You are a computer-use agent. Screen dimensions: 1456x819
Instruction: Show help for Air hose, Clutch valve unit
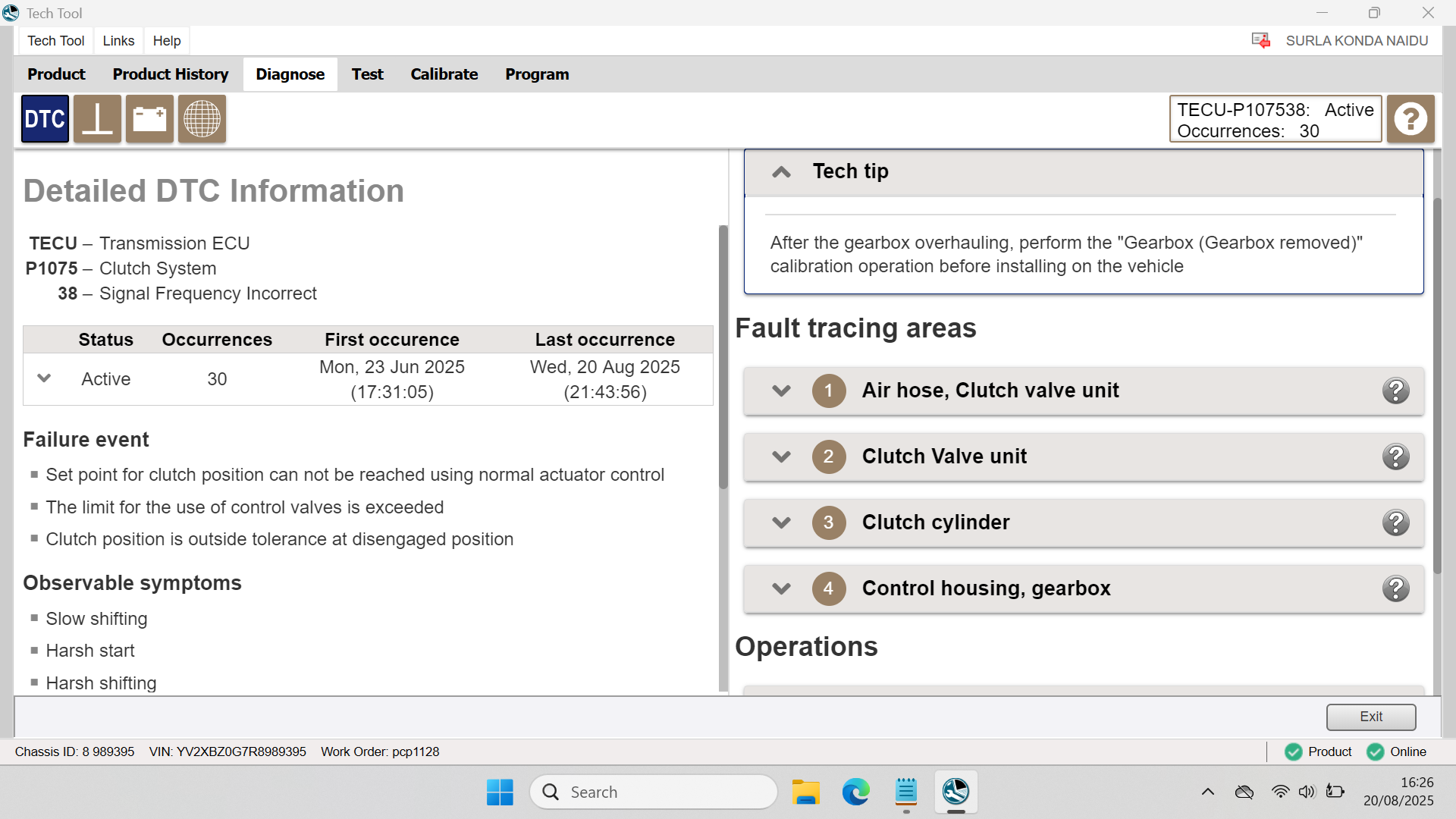coord(1395,391)
